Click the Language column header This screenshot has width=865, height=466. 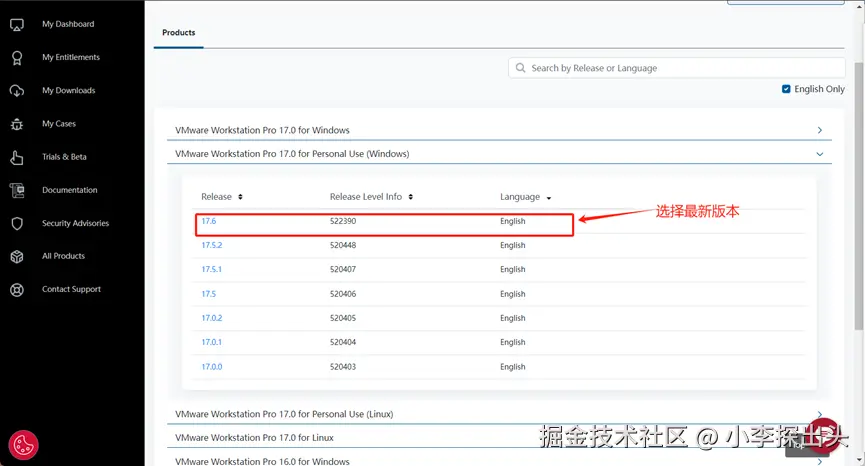click(520, 197)
